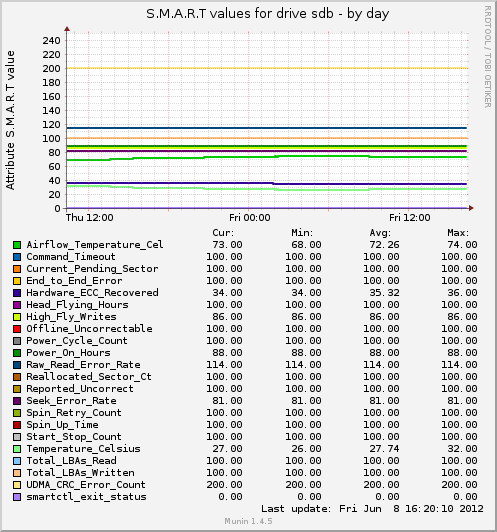Click the Spin_Up_Time legend label
This screenshot has height=532, width=497.
(x=62, y=425)
